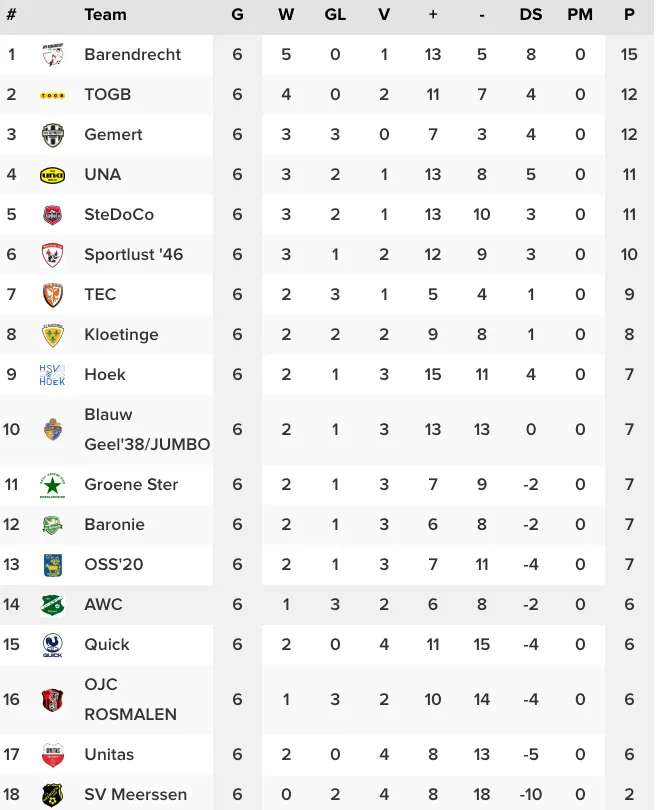Open the Gemert club crest
Viewport: 656px width, 810px height.
coord(52,135)
